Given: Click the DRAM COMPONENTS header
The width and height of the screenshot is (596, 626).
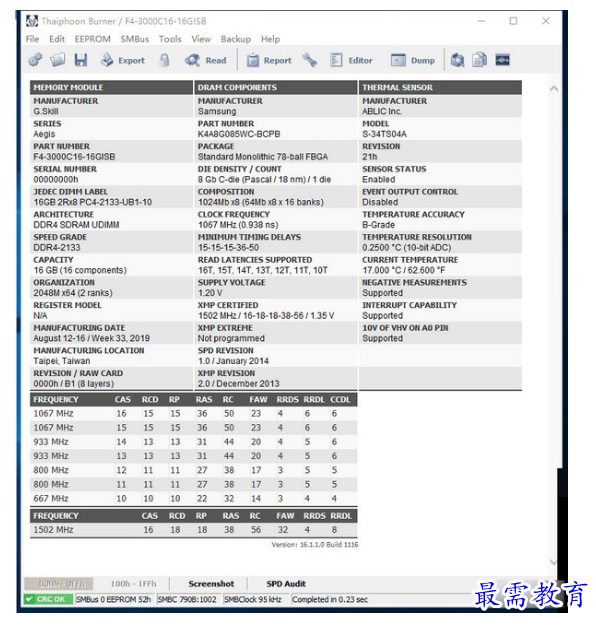Looking at the screenshot, I should [275, 87].
